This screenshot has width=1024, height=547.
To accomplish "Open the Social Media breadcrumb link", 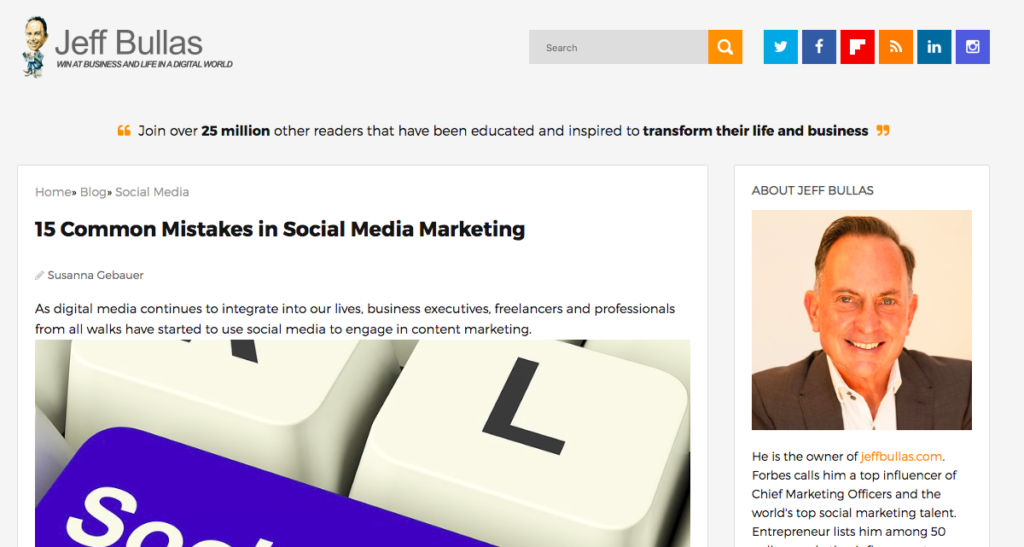I will (x=152, y=192).
